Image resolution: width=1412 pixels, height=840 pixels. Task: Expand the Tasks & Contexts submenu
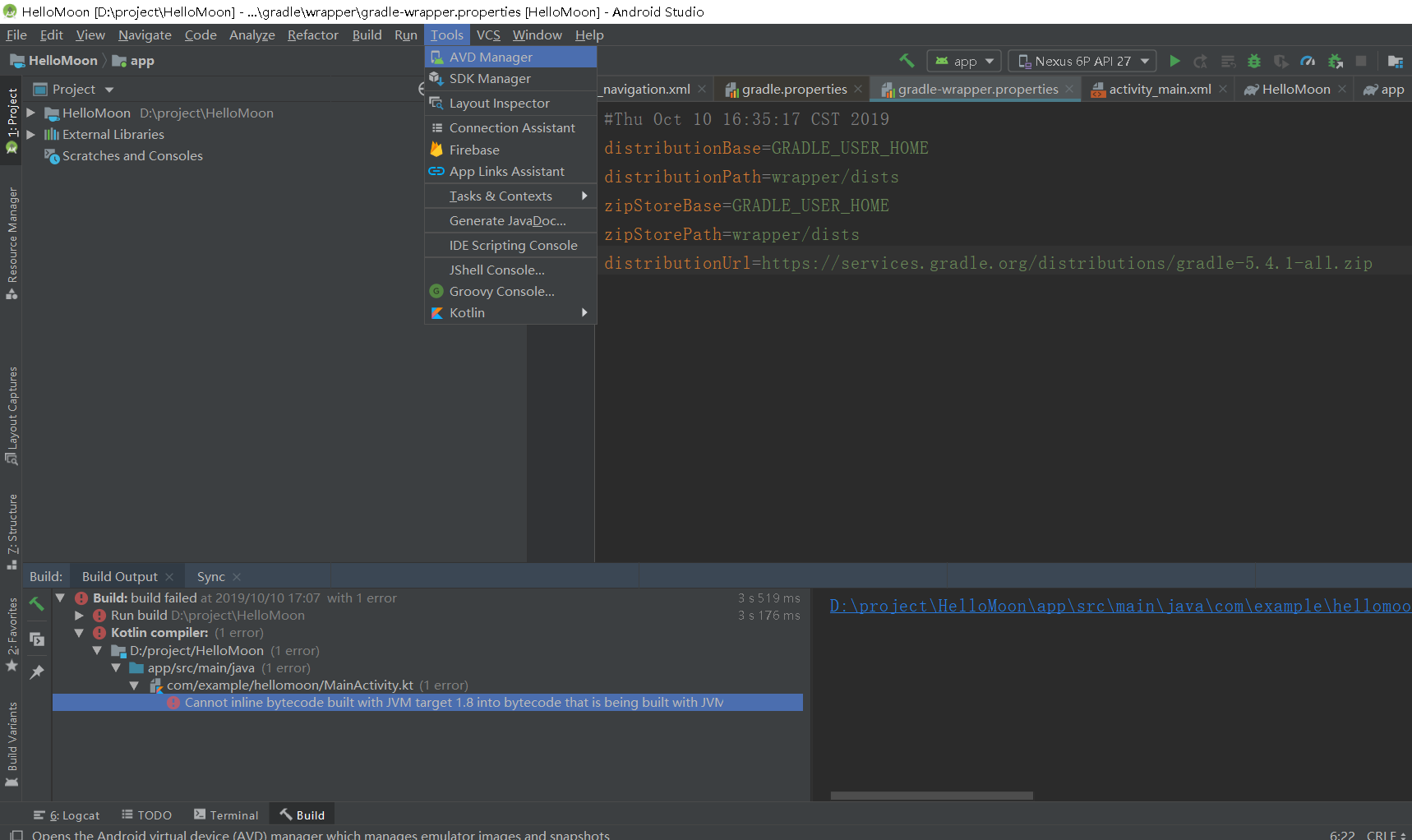[x=501, y=196]
